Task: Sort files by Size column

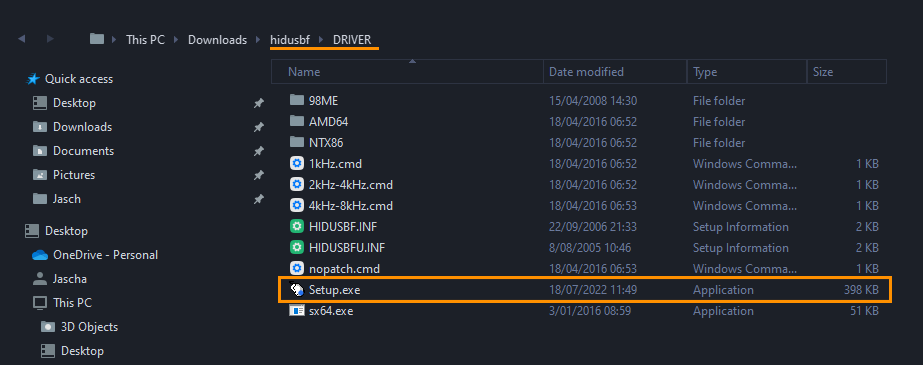Action: [846, 72]
